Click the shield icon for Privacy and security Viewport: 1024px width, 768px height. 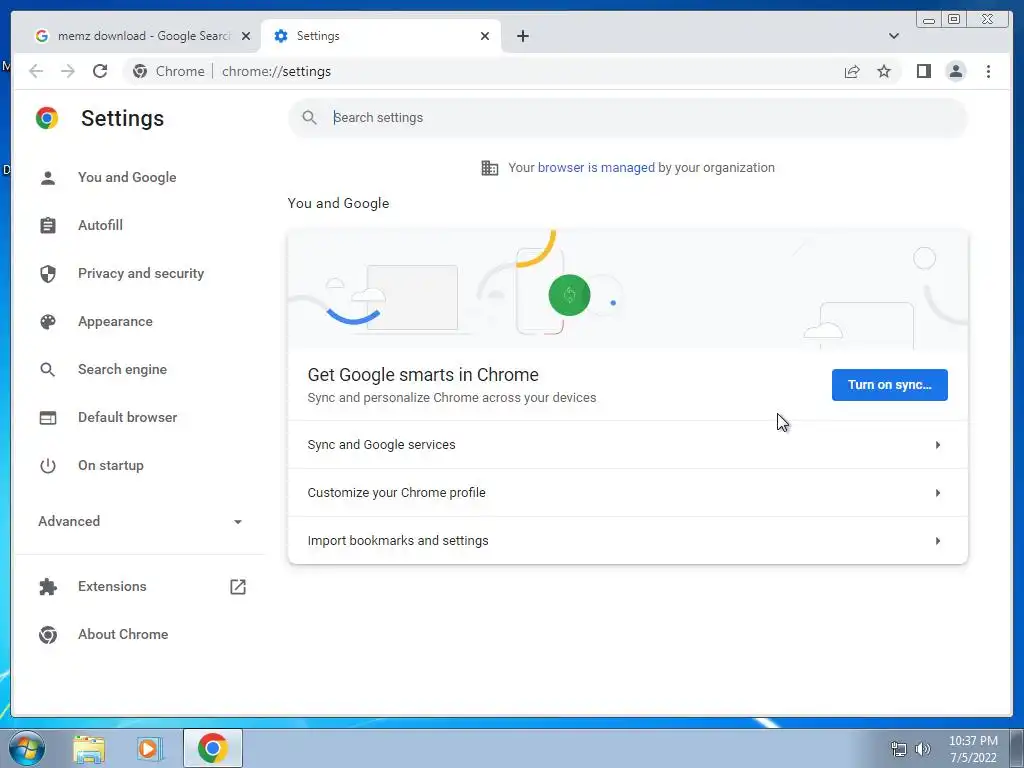[x=48, y=274]
